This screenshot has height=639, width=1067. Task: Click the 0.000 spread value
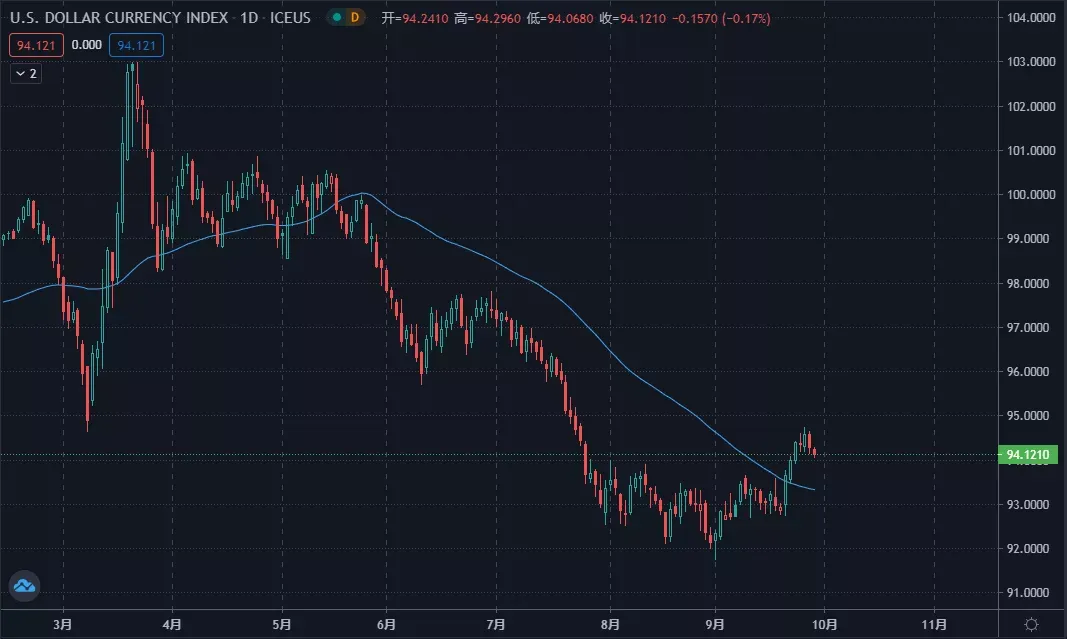tap(86, 45)
